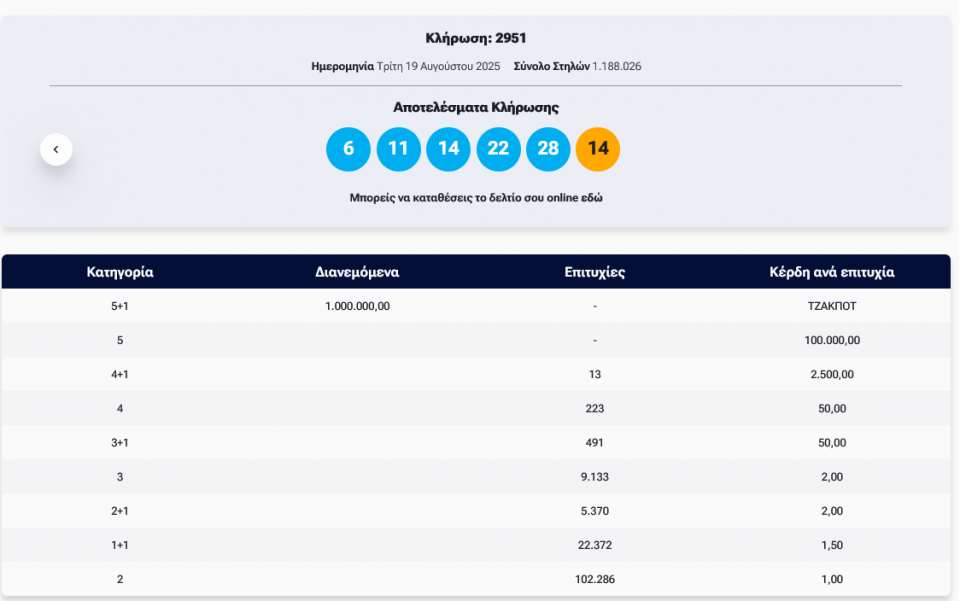This screenshot has width=960, height=601.
Task: Click the ΤΖΑΚΠΟΤ prize cell
Action: (831, 306)
